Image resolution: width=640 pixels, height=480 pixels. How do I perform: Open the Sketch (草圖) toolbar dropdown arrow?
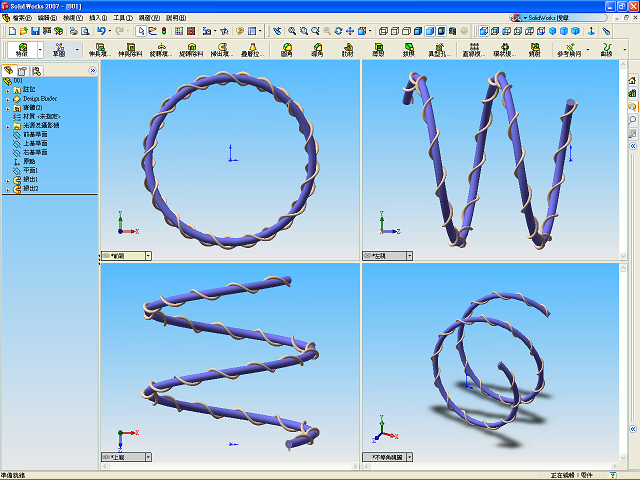tap(77, 50)
